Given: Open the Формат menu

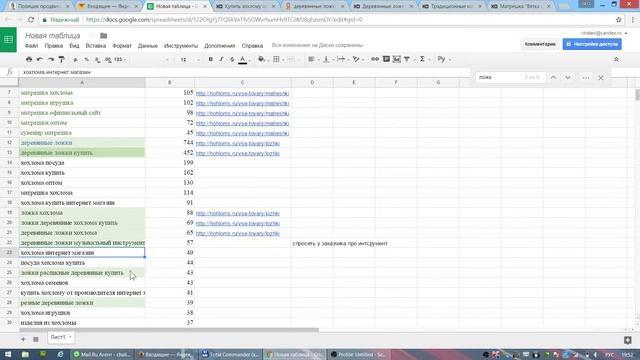Looking at the screenshot, I should tap(122, 46).
